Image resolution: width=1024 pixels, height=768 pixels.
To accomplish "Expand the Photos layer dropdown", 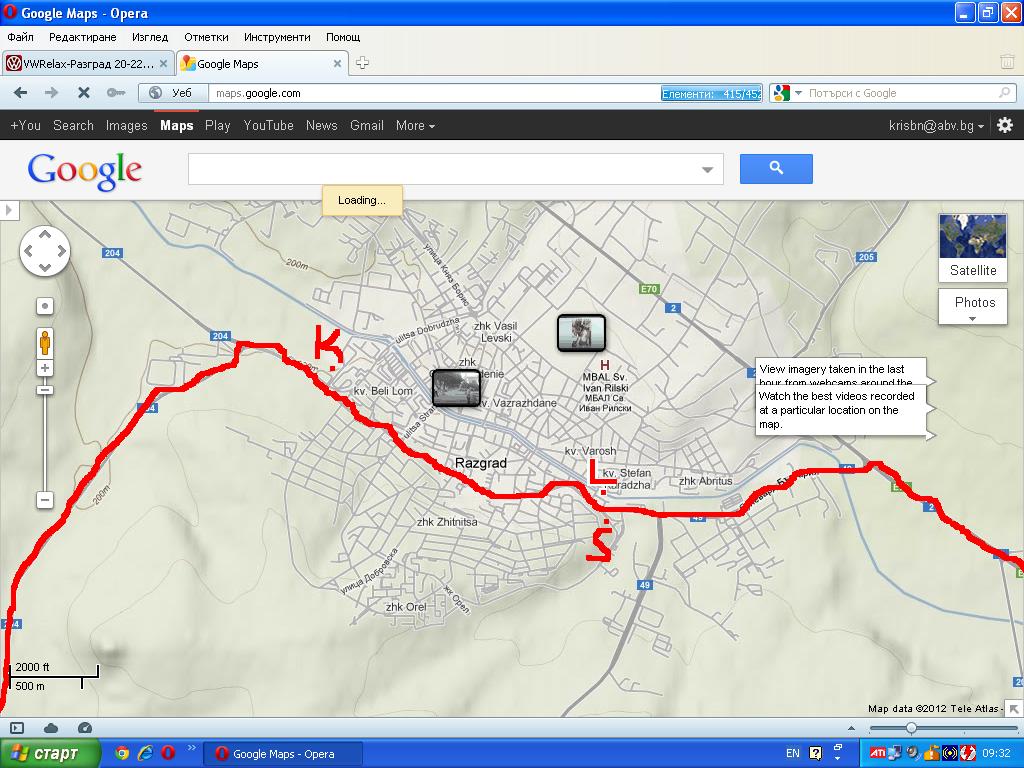I will (x=974, y=308).
